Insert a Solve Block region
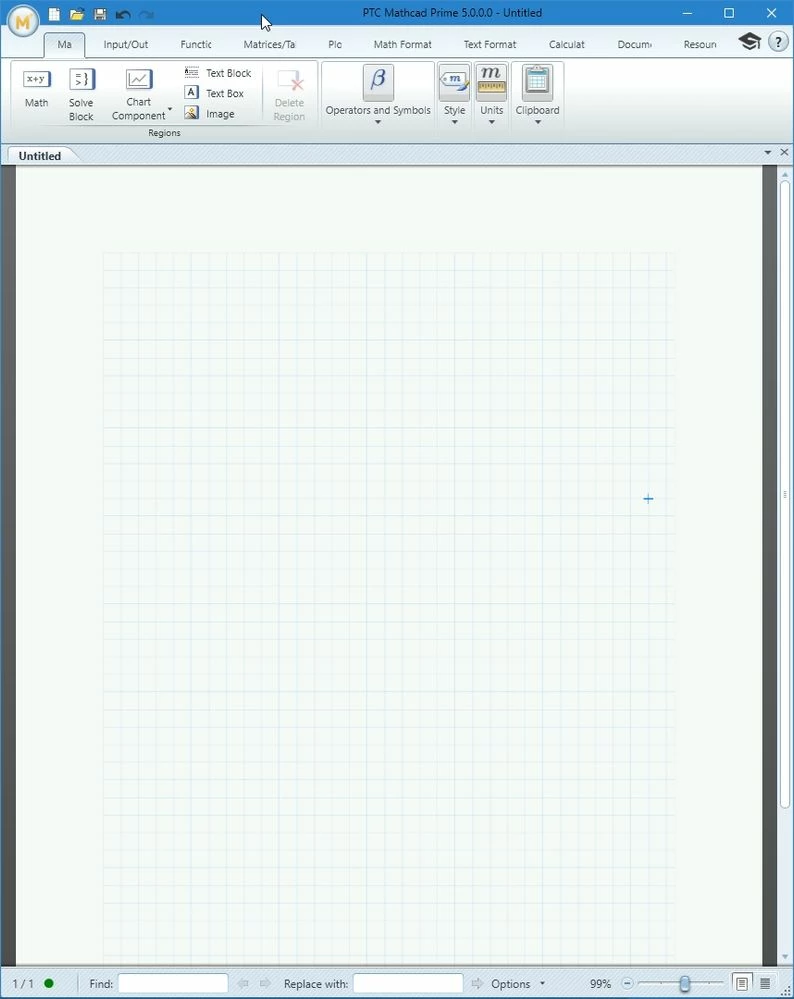794x999 pixels. pos(81,95)
